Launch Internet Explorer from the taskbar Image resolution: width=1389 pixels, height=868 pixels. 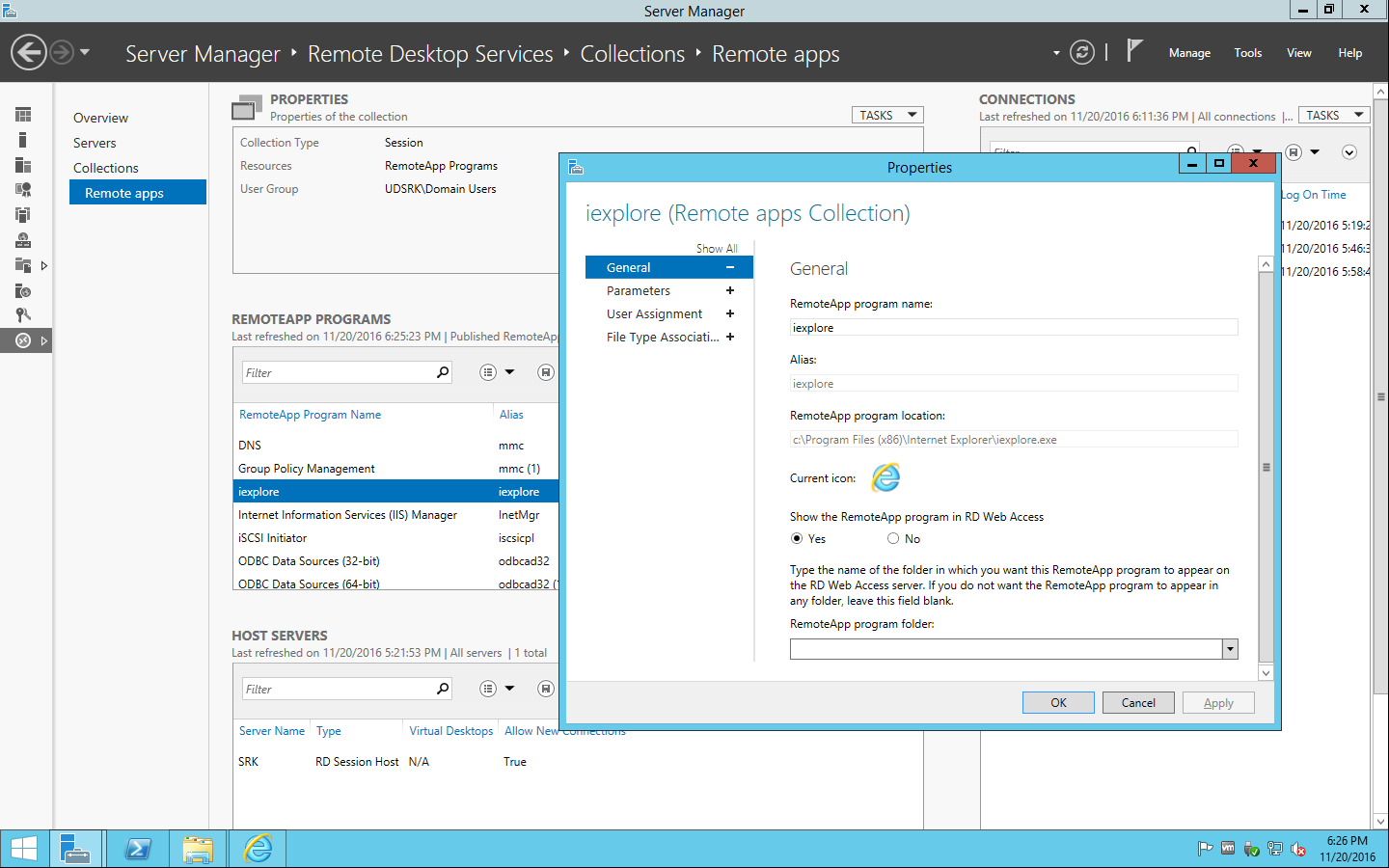pyautogui.click(x=257, y=849)
